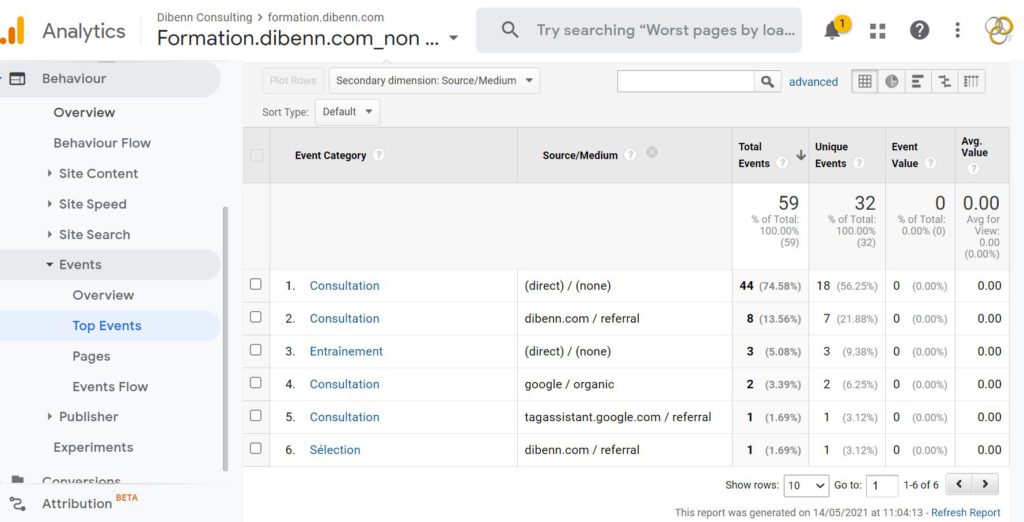This screenshot has width=1024, height=522.
Task: Open the help question mark icon
Action: click(920, 30)
